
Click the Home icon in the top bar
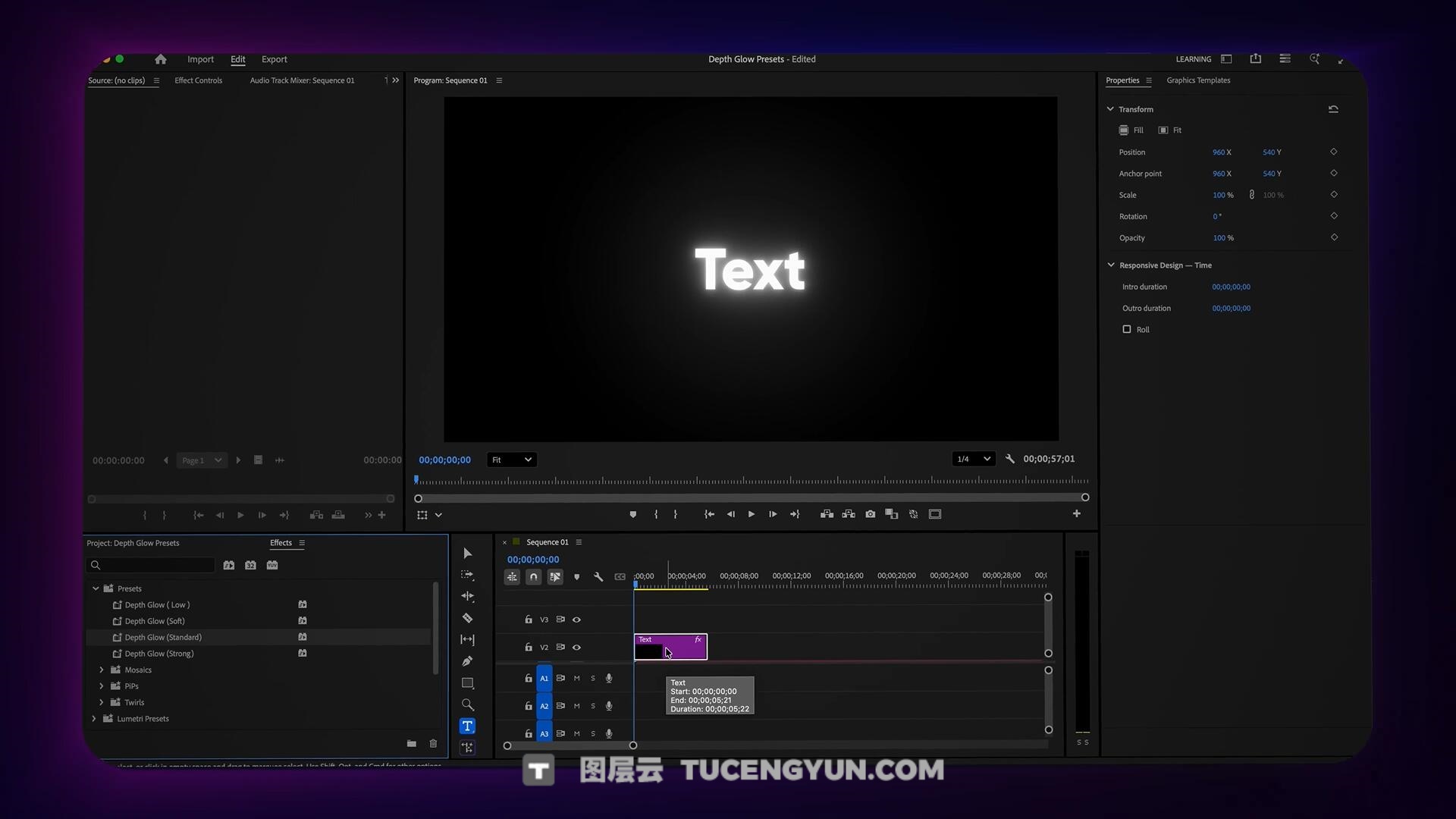tap(160, 59)
